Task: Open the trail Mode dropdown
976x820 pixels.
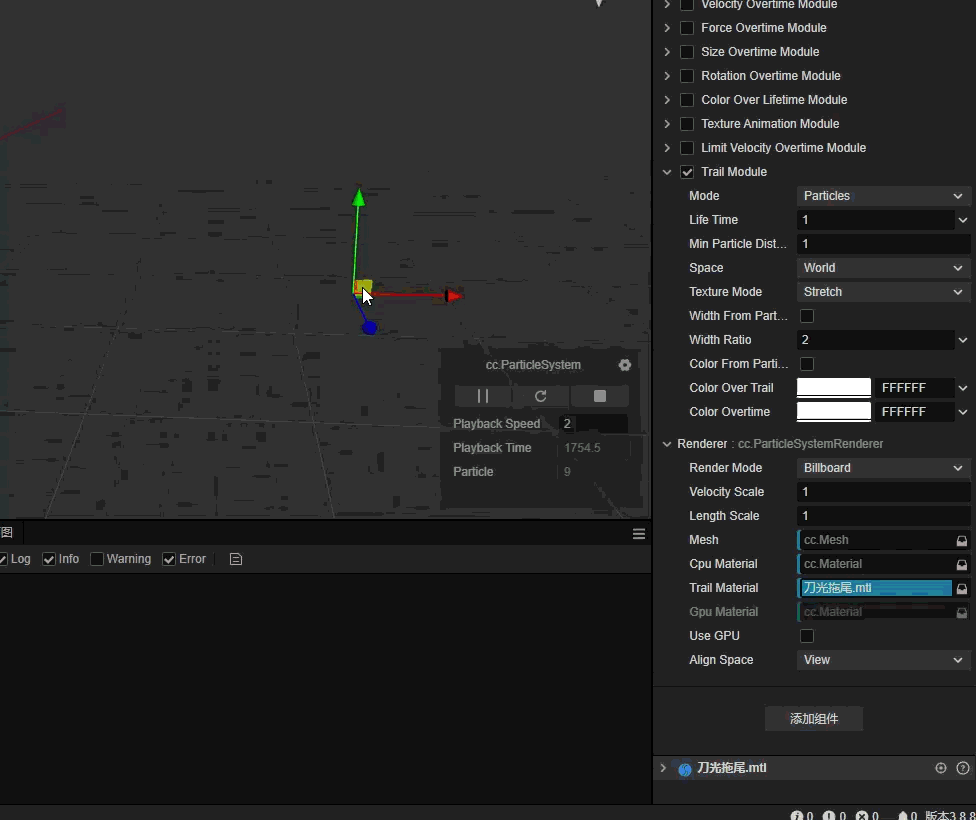Action: pyautogui.click(x=883, y=196)
